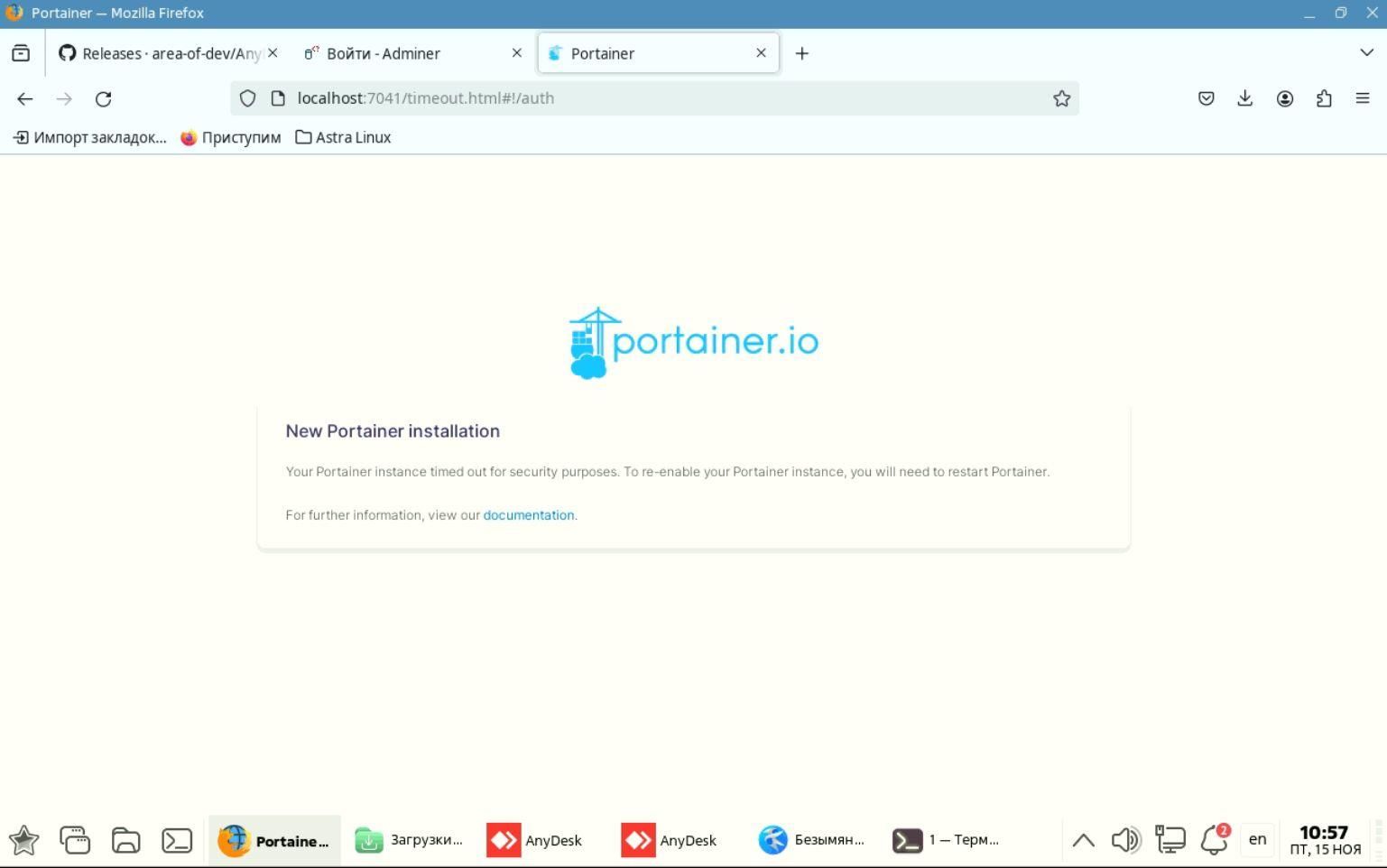Navigate back using the back button
This screenshot has width=1387, height=868.
click(24, 98)
